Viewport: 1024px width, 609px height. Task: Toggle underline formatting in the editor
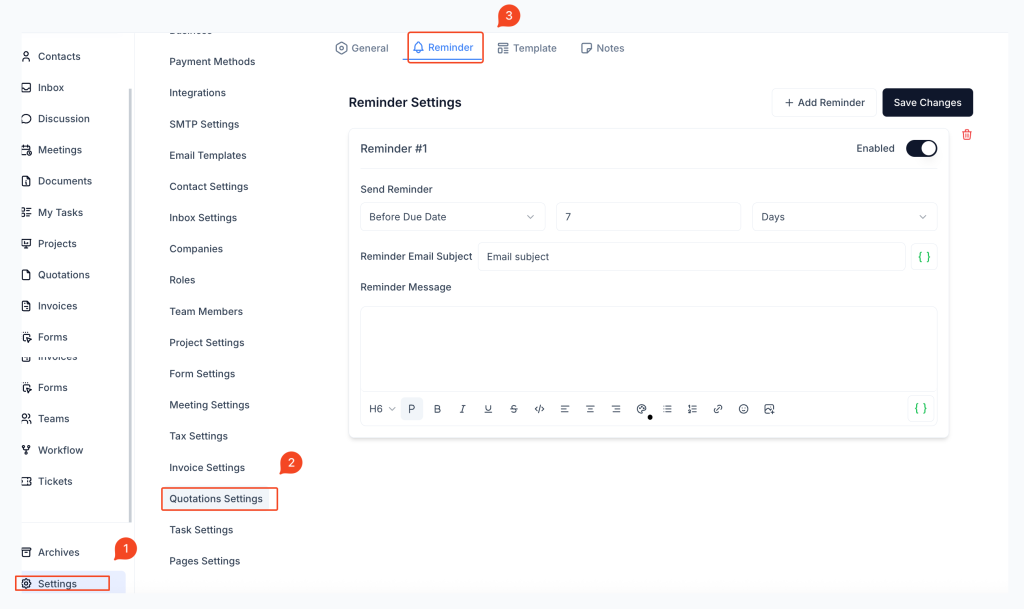point(488,409)
